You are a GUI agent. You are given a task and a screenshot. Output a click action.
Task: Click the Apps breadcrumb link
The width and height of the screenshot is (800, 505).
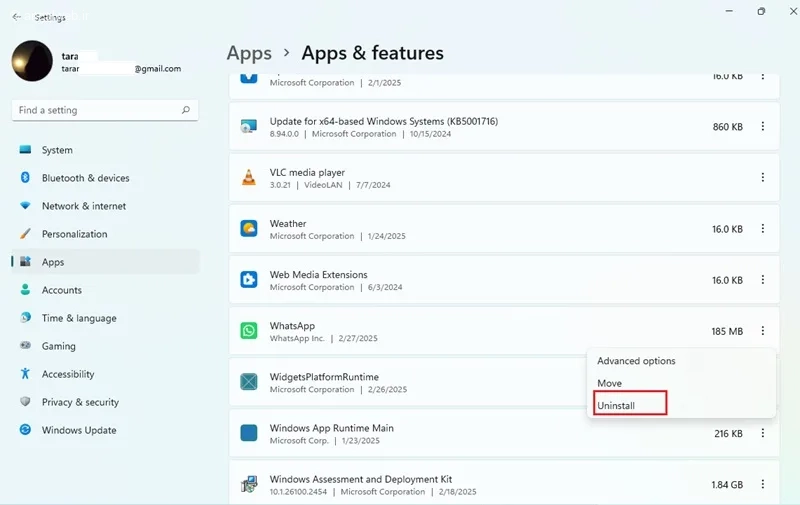pyautogui.click(x=249, y=54)
